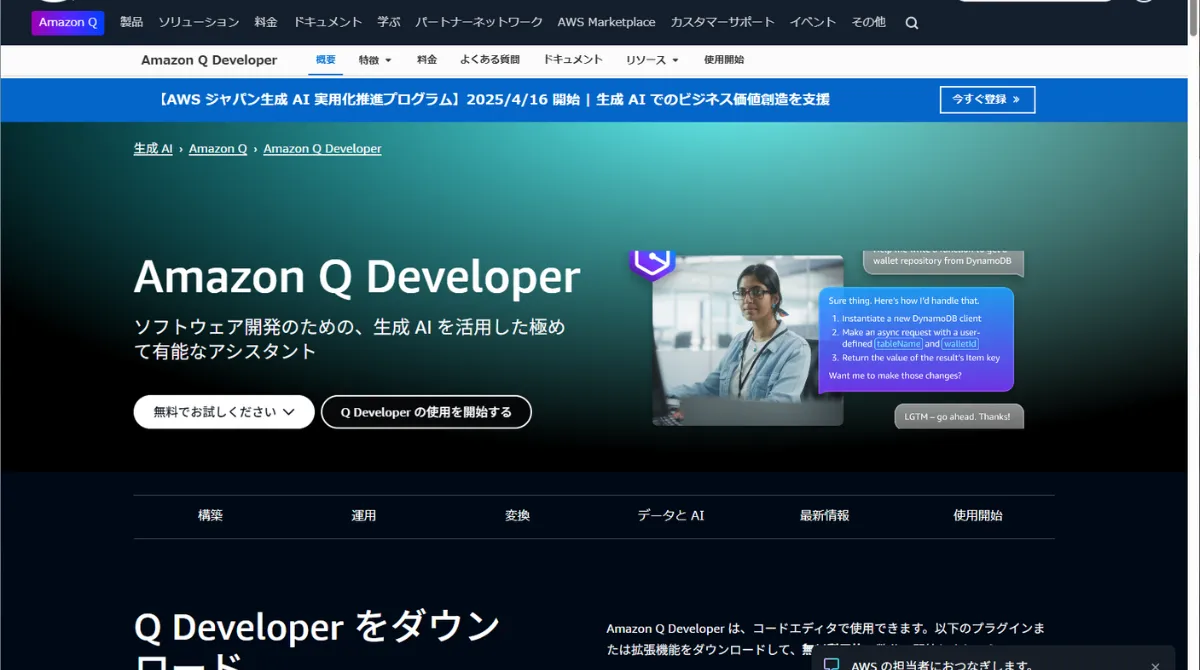The width and height of the screenshot is (1200, 670).
Task: Open the 製品 menu
Action: 131,22
